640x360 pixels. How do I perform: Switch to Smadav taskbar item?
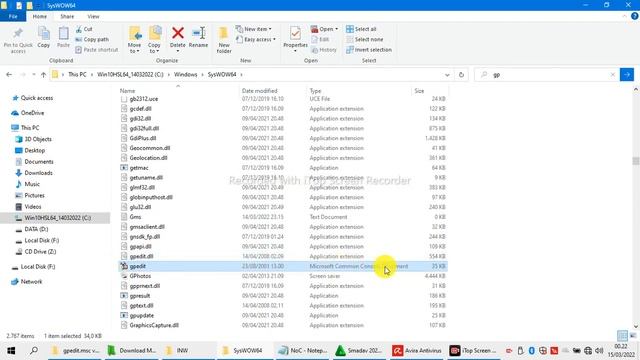click(x=359, y=351)
